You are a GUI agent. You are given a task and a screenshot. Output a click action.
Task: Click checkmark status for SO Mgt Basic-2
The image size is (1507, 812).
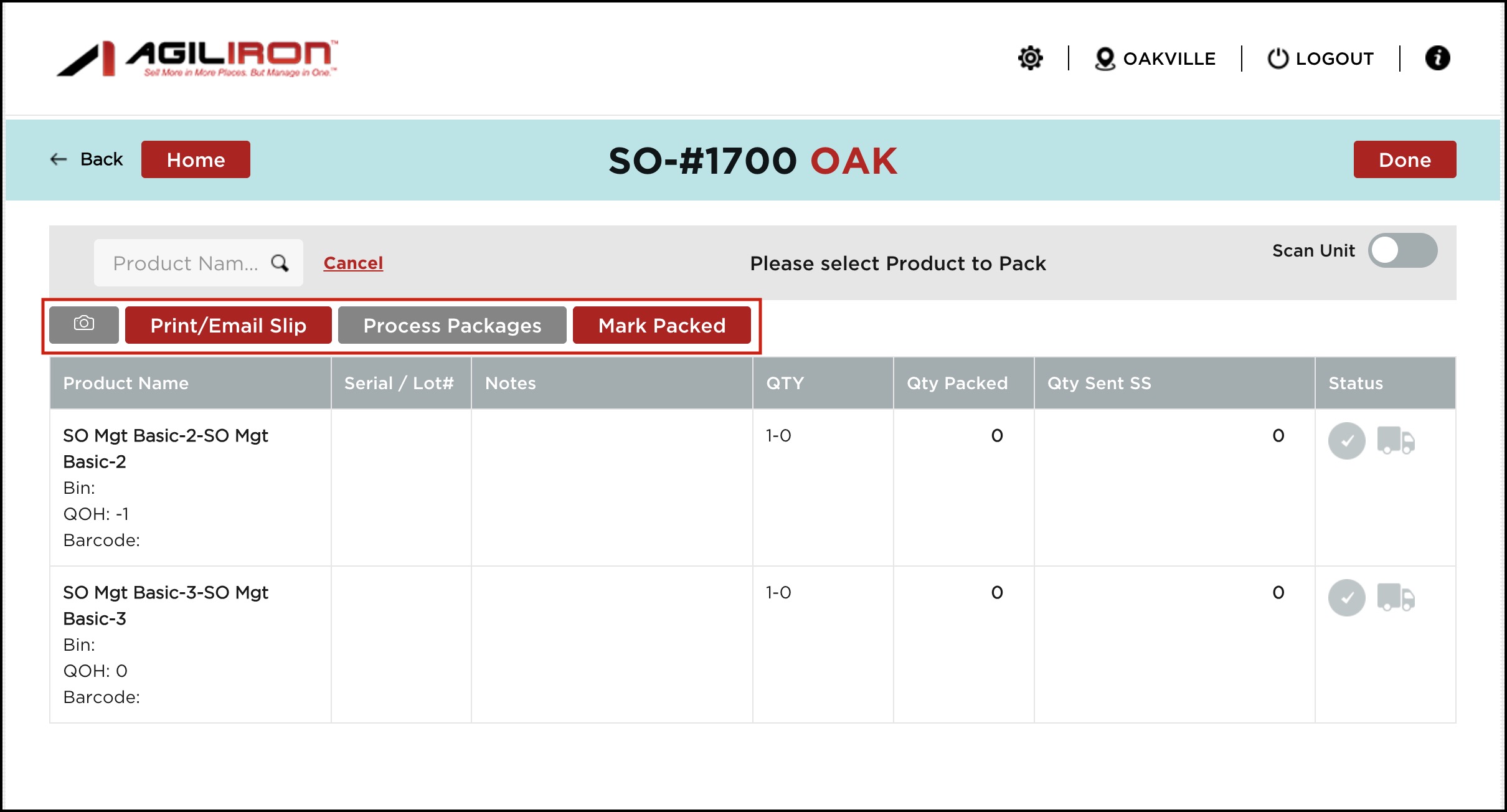pos(1346,441)
